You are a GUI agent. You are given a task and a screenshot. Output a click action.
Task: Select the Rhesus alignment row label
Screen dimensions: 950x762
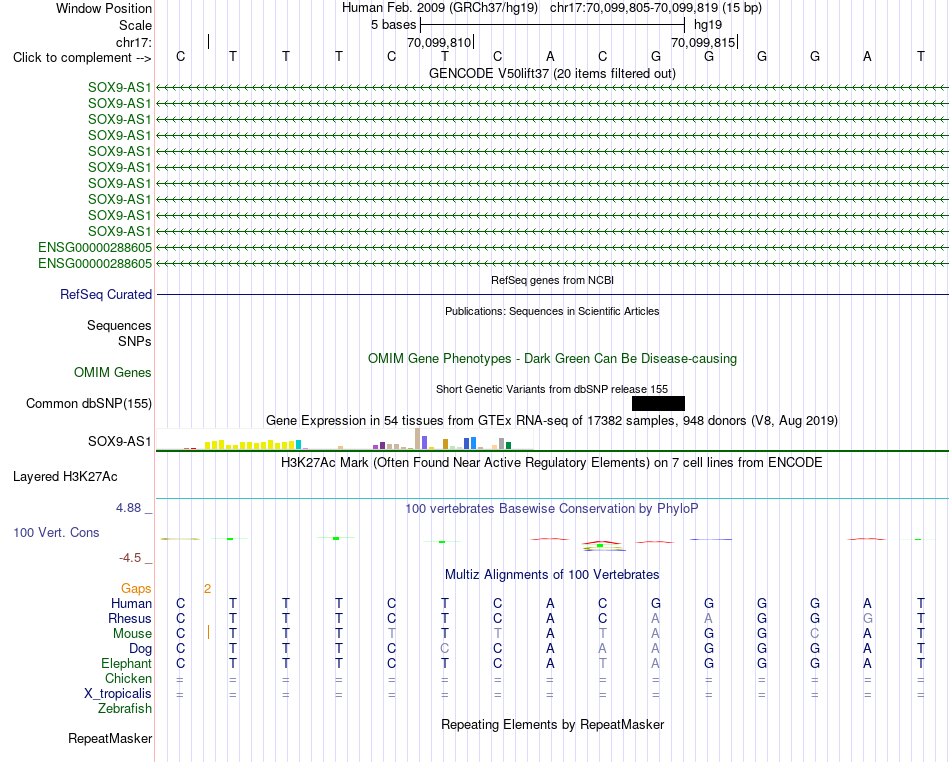tap(130, 618)
